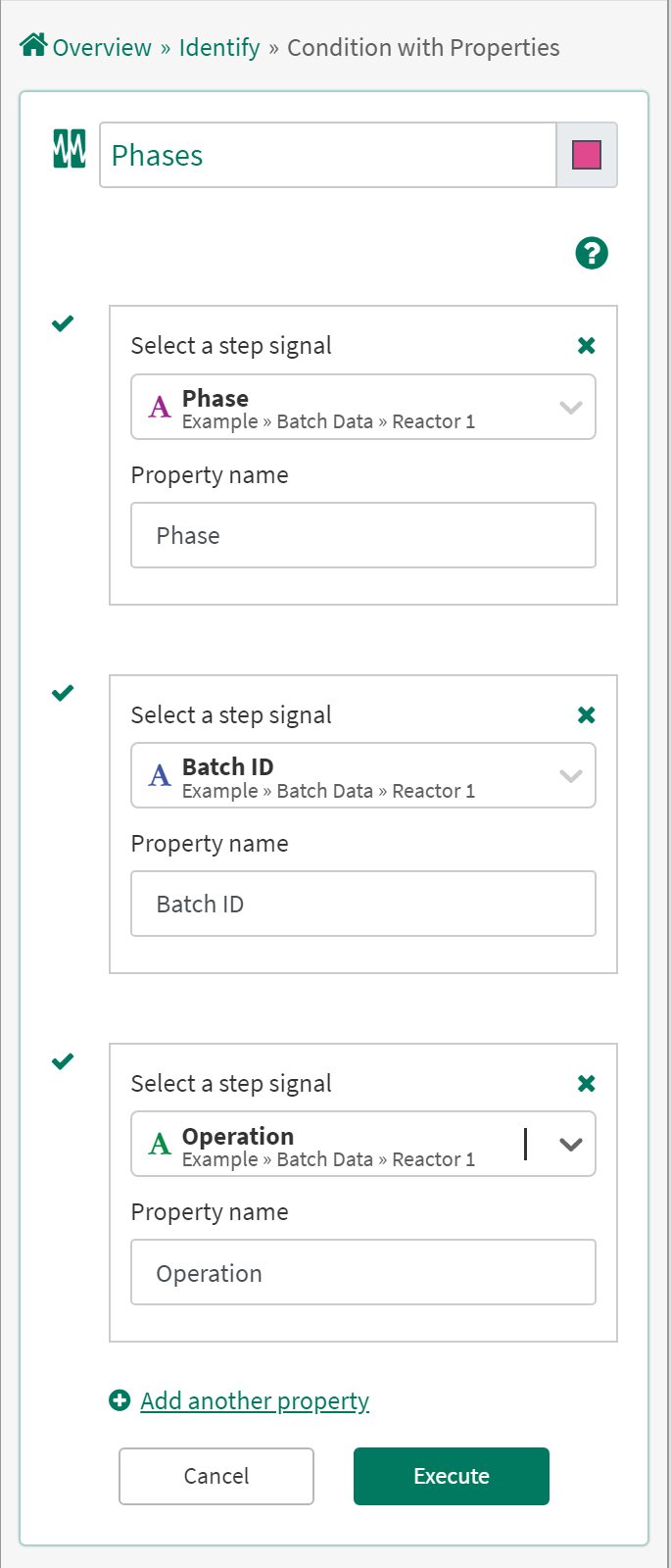Open the Batch ID signal selection dropdown

click(571, 775)
